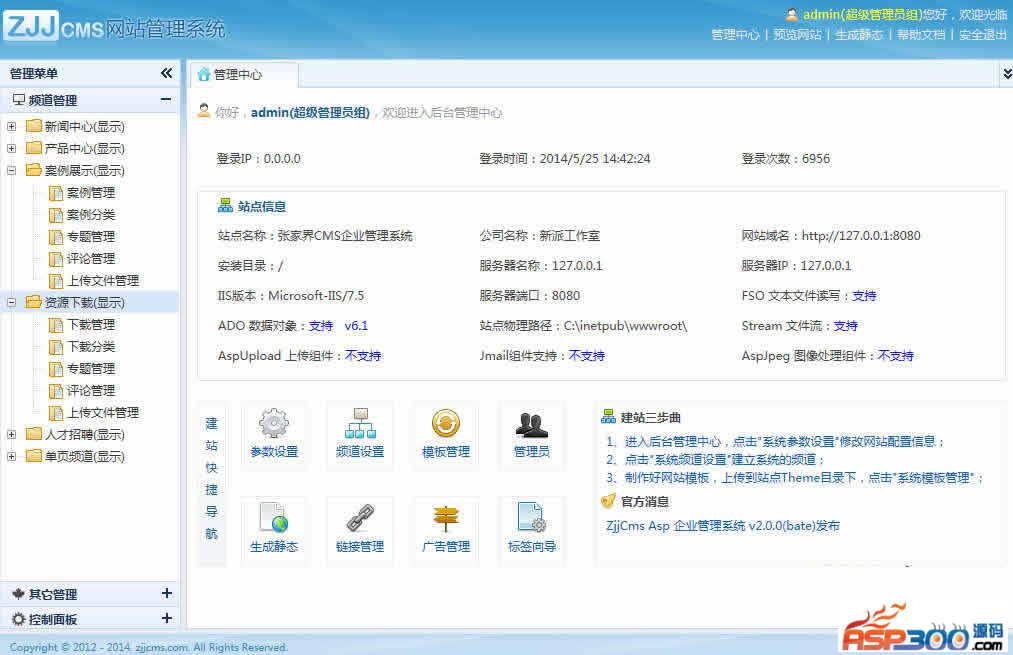Select 评论管理 under 资源下载

90,390
